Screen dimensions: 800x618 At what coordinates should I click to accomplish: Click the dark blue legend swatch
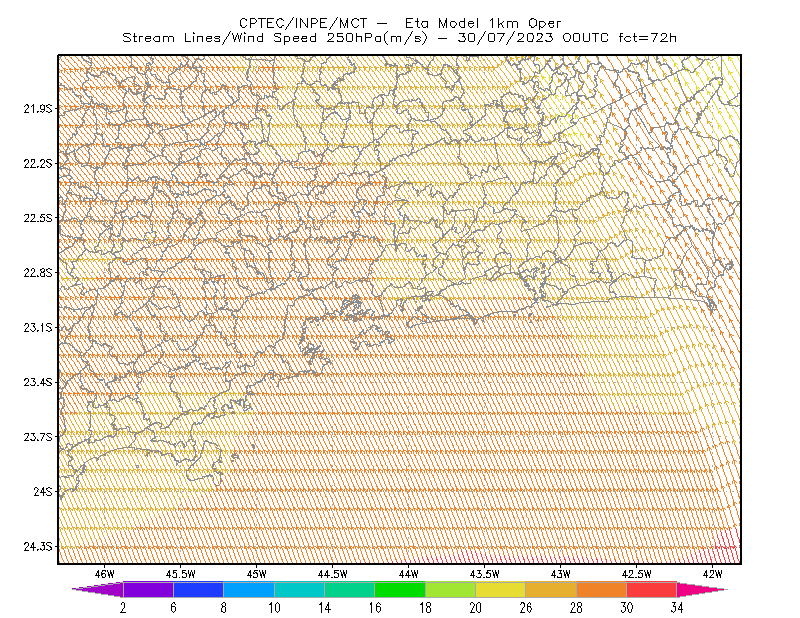click(198, 589)
